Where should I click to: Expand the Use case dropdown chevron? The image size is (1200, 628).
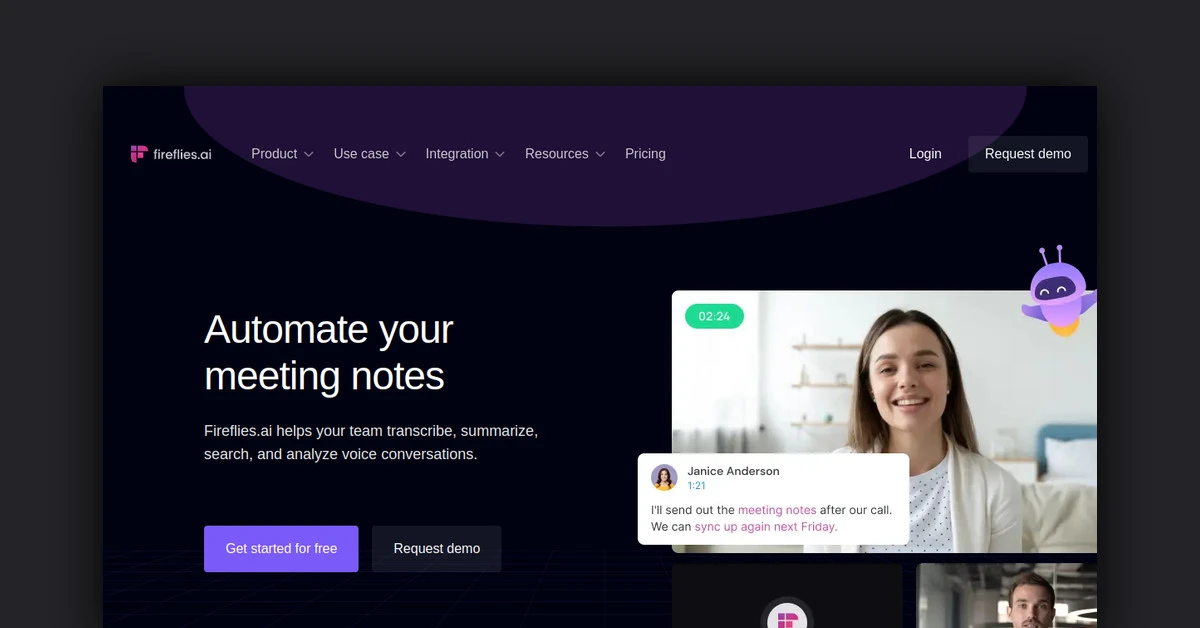(401, 155)
